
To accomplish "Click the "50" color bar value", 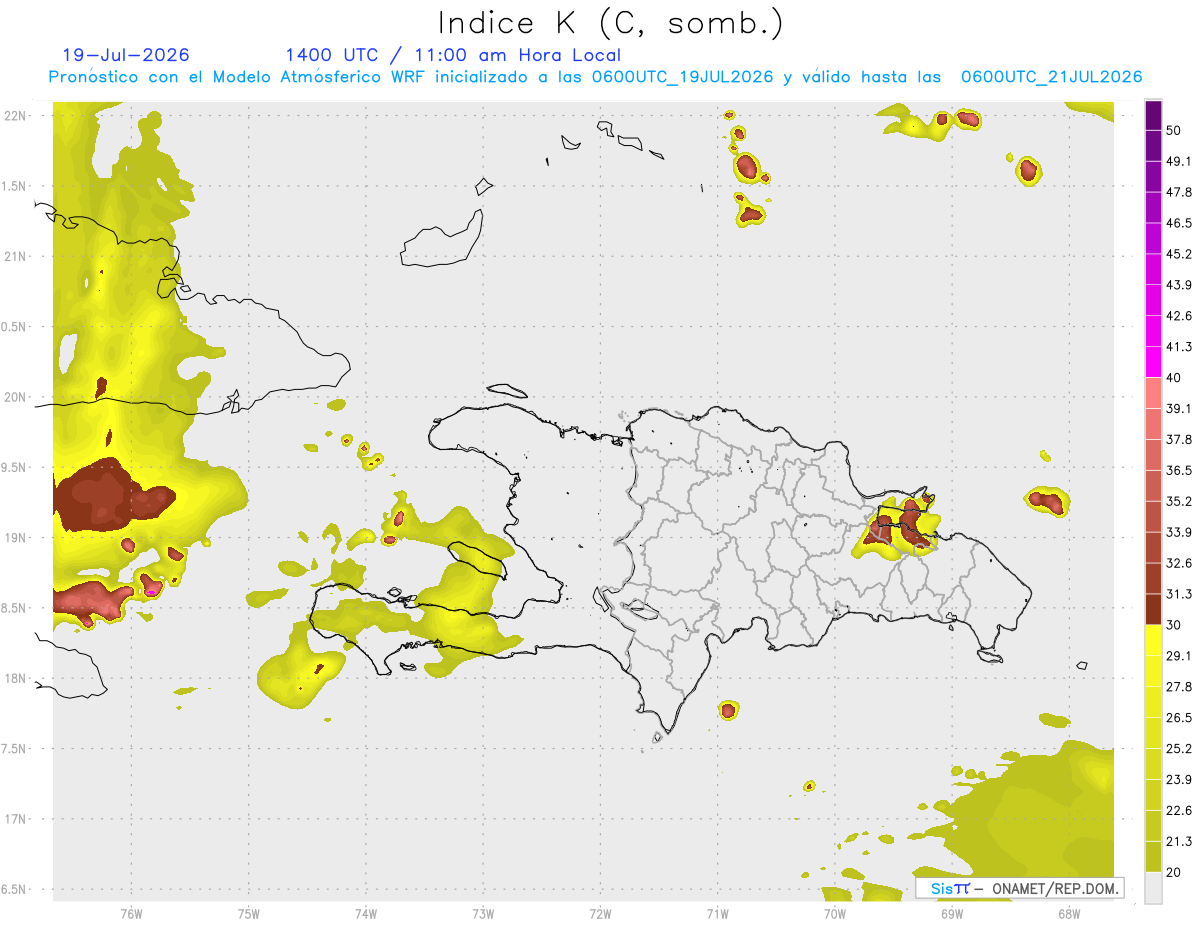I will [1176, 130].
